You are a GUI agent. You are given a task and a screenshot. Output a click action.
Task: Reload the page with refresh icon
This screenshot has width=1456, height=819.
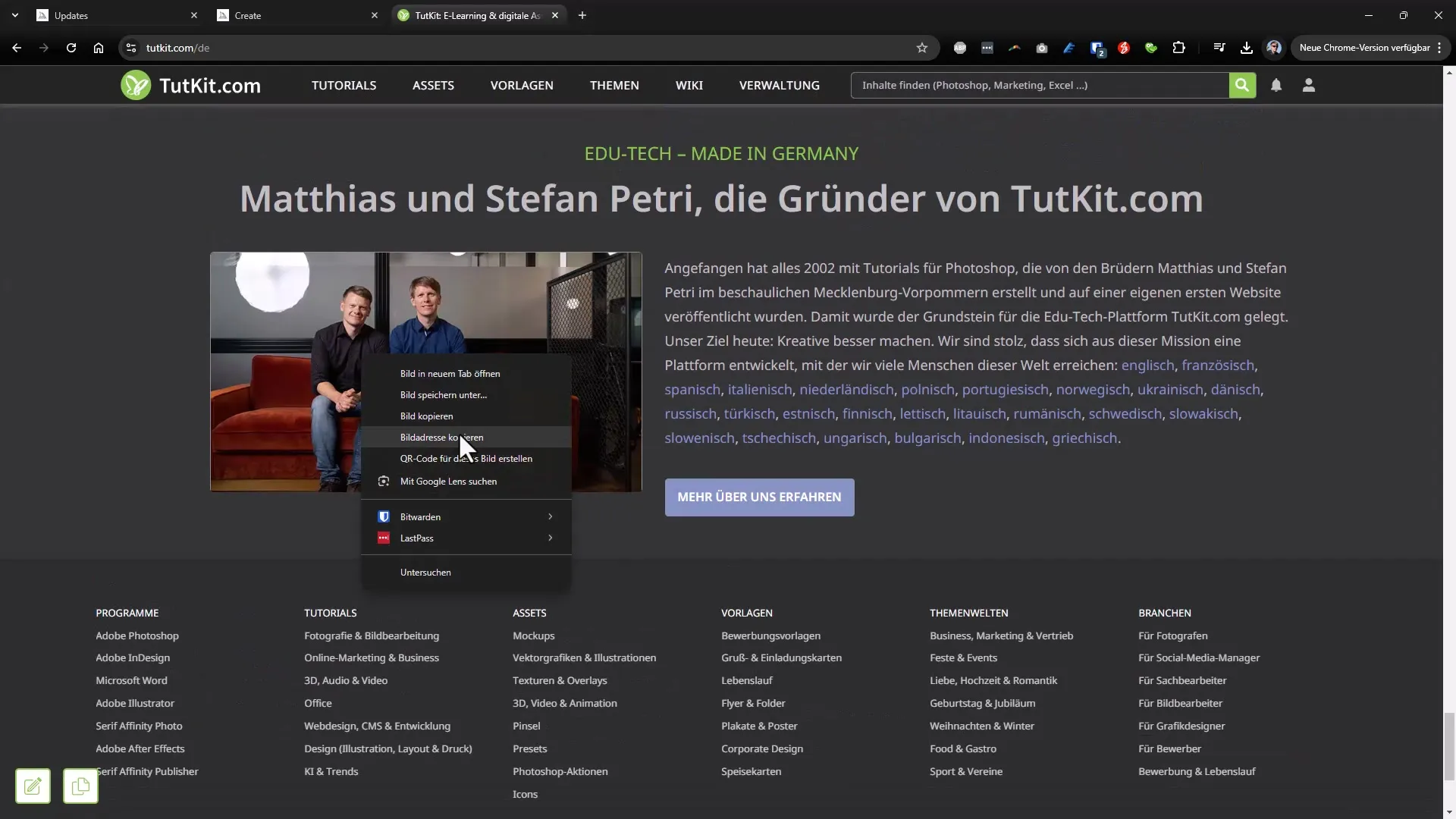71,48
